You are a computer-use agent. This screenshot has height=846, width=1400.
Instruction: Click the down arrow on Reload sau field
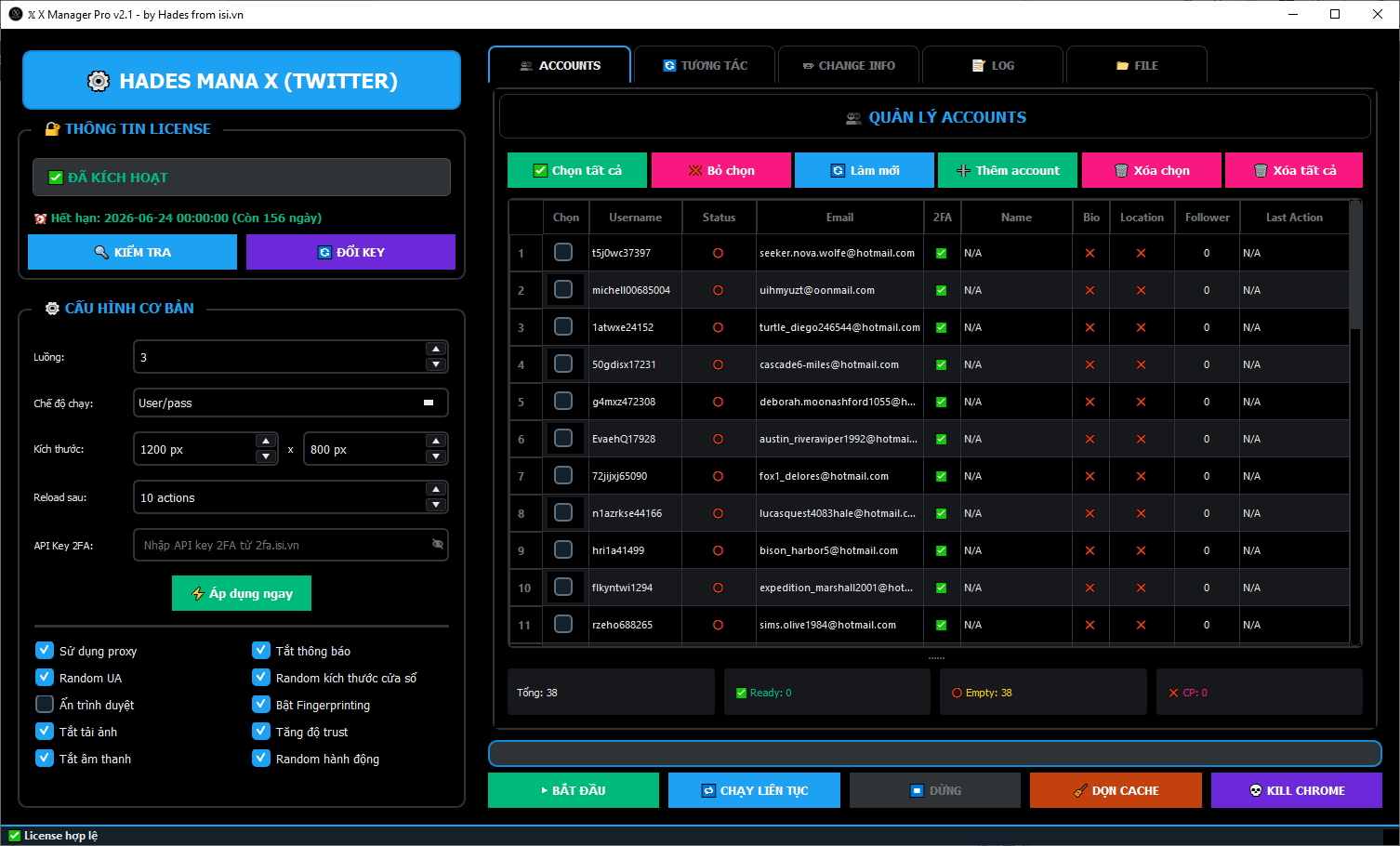pos(436,505)
